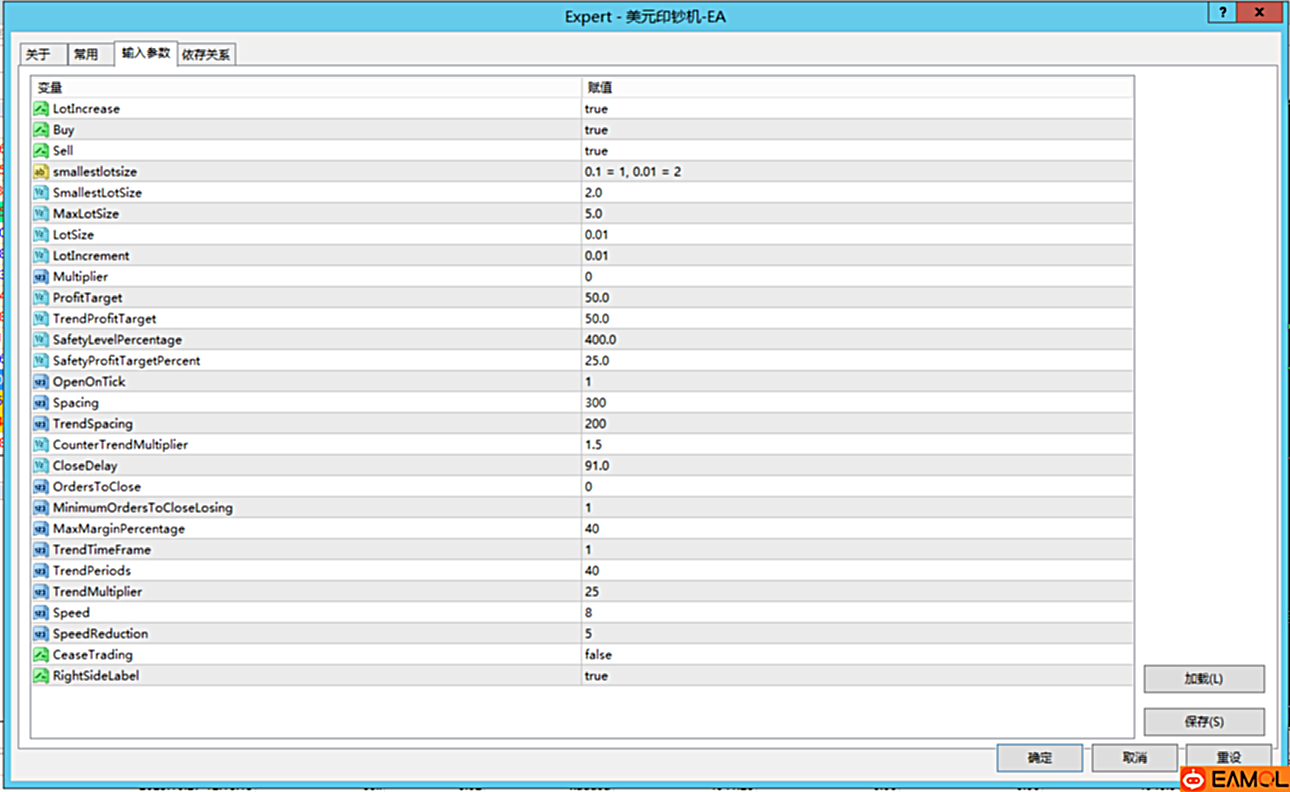Click the RightSideLabel parameter icon

(41, 676)
